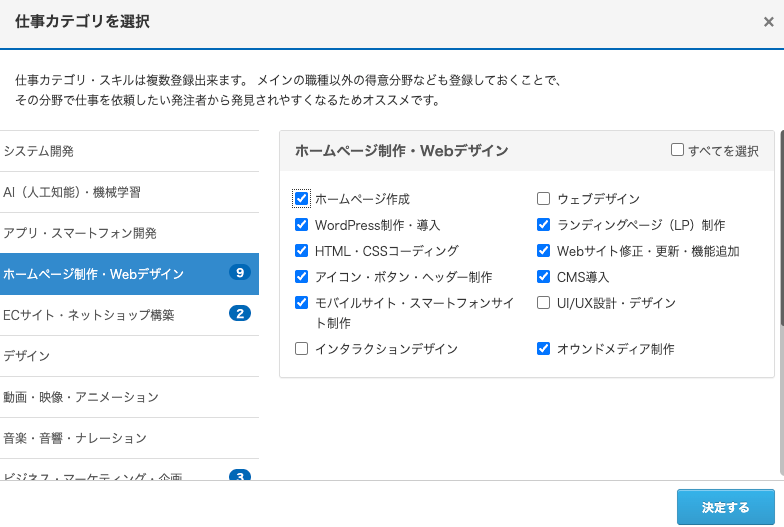Uncheck WordPress制作・導入 option
Image resolution: width=784 pixels, height=527 pixels.
tap(302, 225)
